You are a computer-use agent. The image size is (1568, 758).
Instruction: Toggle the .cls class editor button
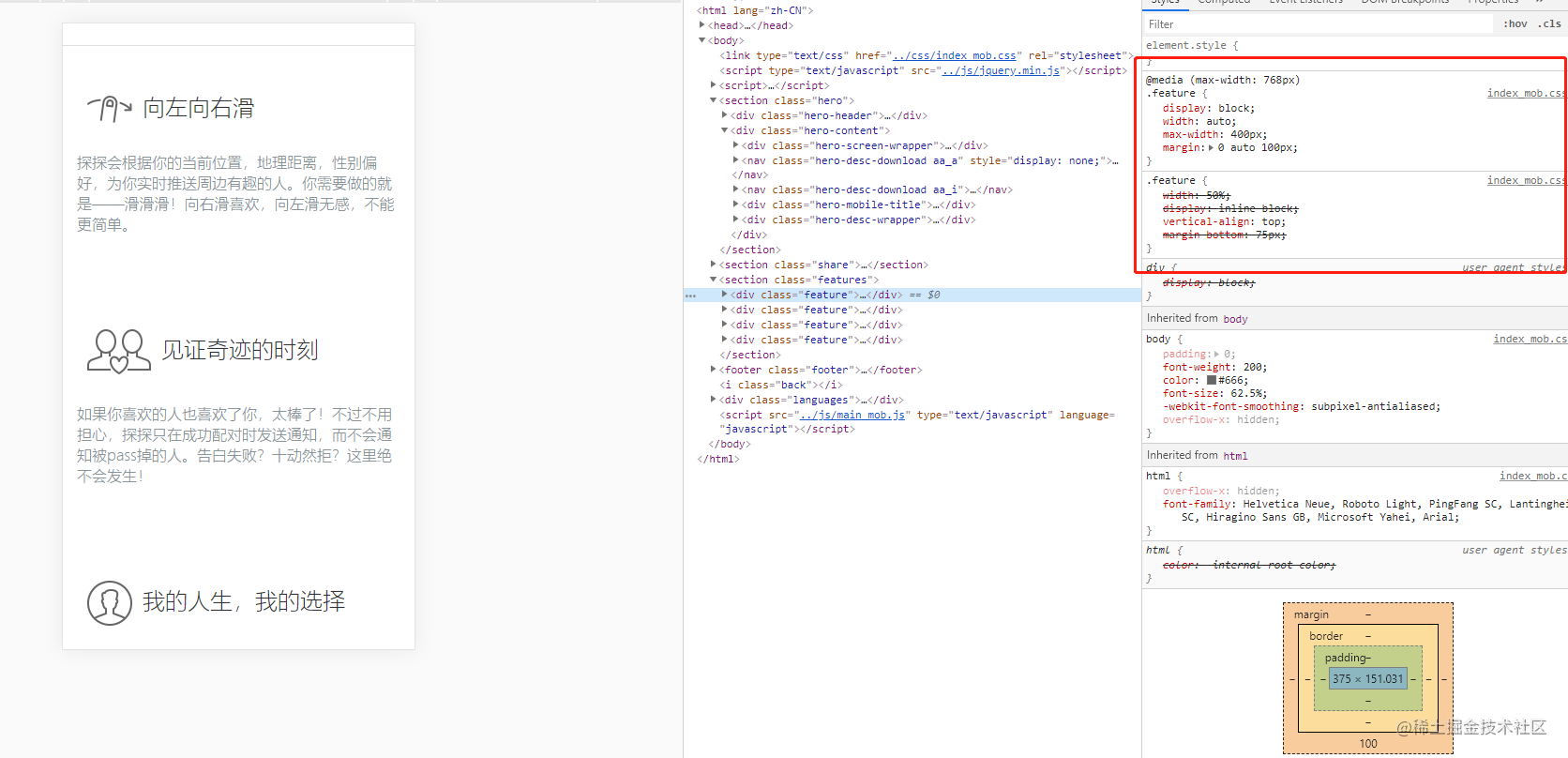[x=1549, y=24]
